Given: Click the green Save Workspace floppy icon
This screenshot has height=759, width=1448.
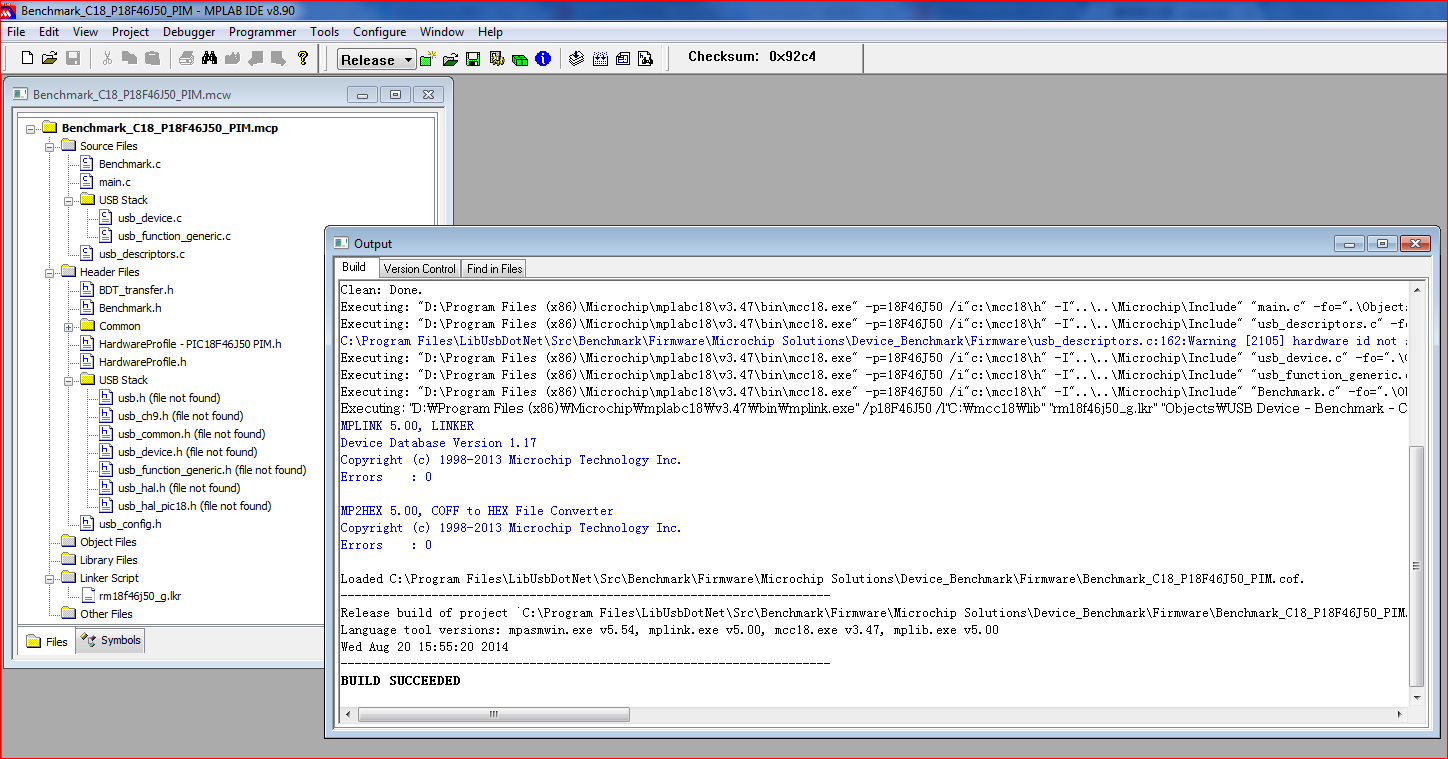Looking at the screenshot, I should (x=473, y=59).
